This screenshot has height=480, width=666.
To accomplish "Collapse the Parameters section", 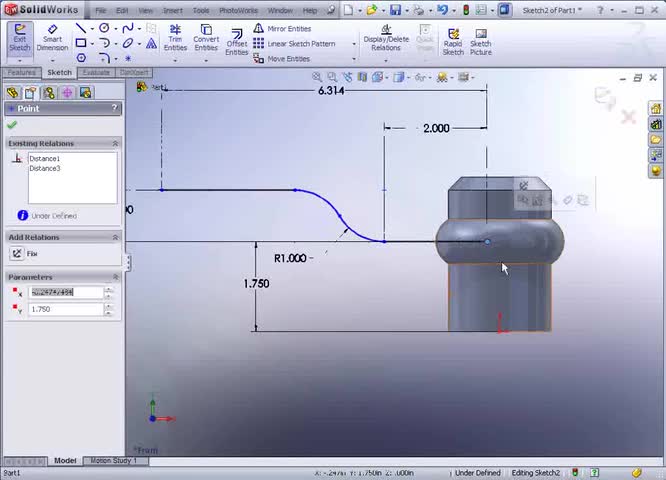I will pos(115,277).
